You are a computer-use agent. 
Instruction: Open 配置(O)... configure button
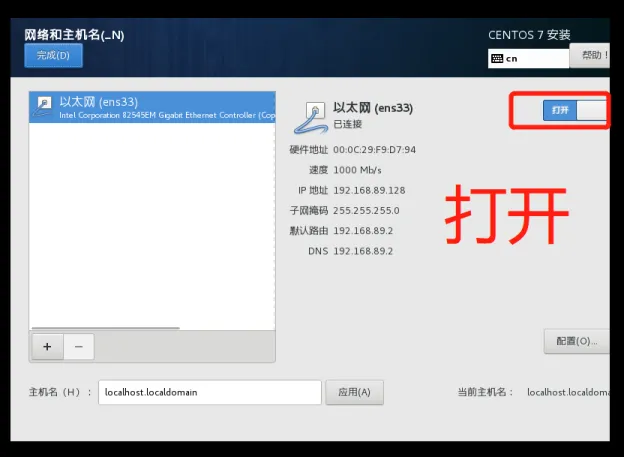pos(576,341)
